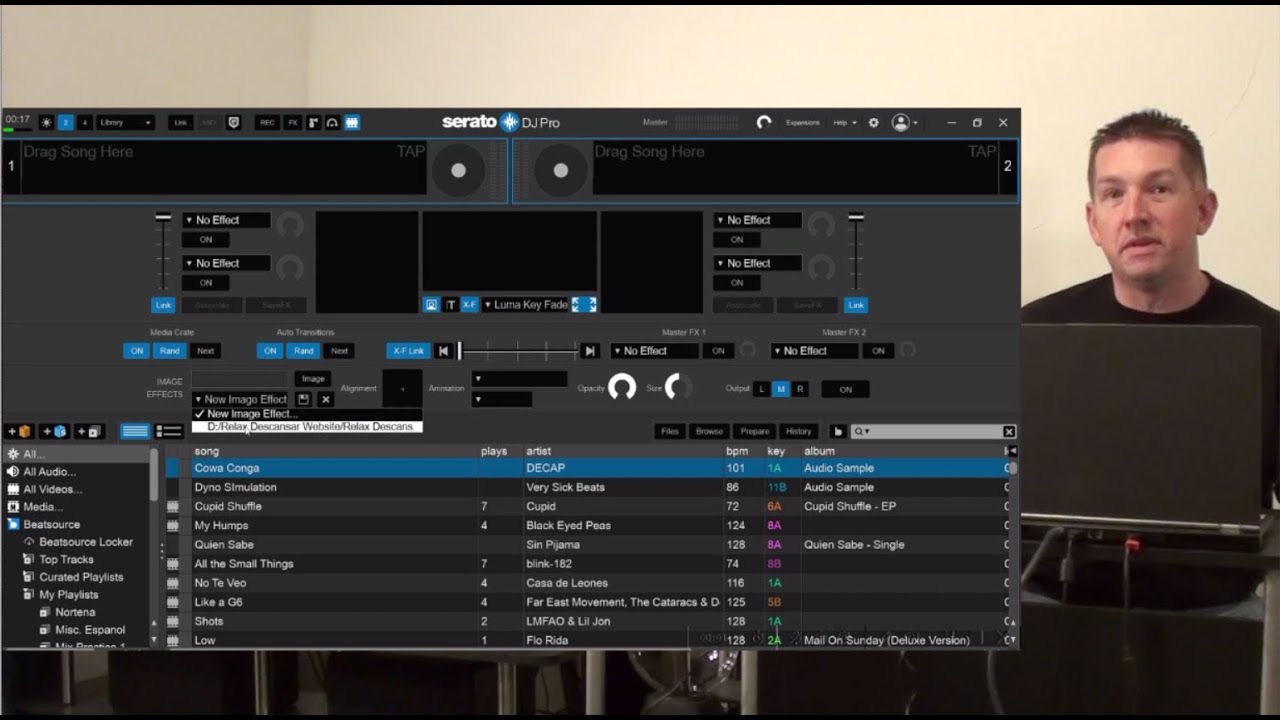Click the All Videos library icon
This screenshot has width=1280, height=720.
coord(13,489)
